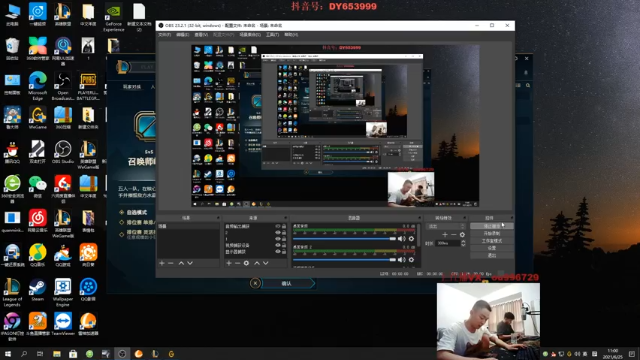Open the 桌面音频 mixer gear settings
Screen dimensions: 640x360
click(411, 238)
